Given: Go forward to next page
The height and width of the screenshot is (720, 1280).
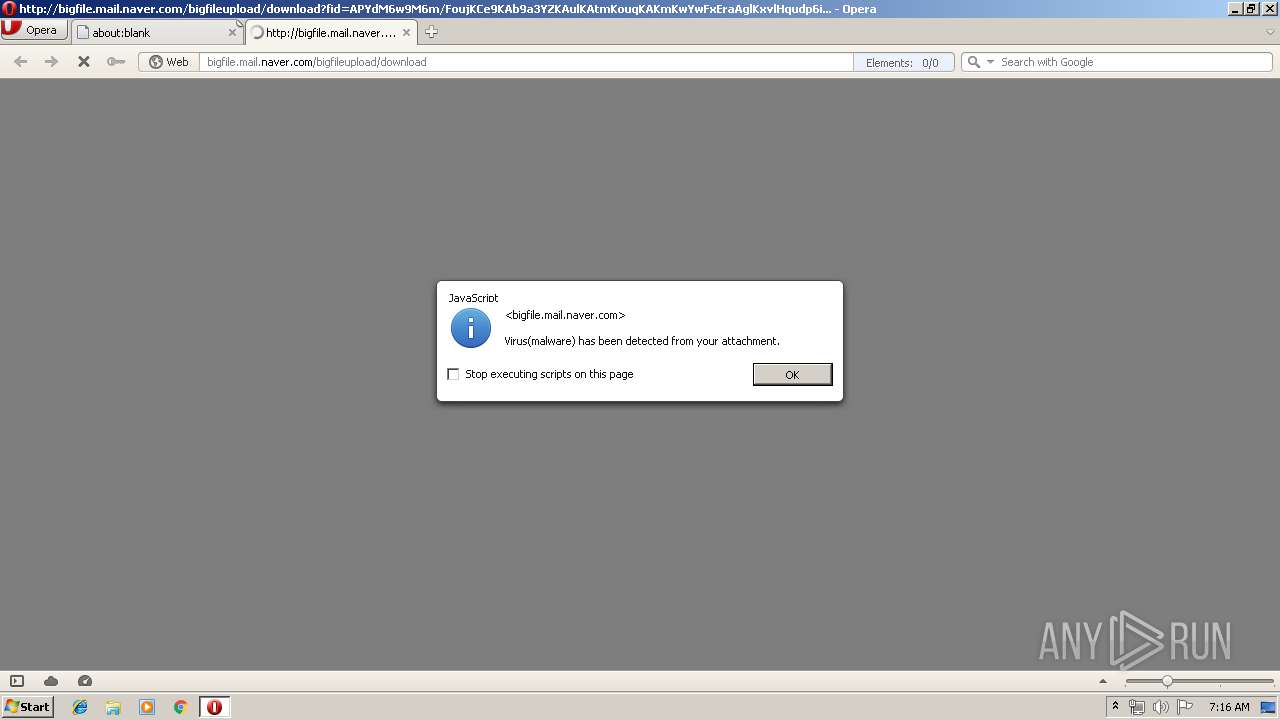Looking at the screenshot, I should point(52,62).
